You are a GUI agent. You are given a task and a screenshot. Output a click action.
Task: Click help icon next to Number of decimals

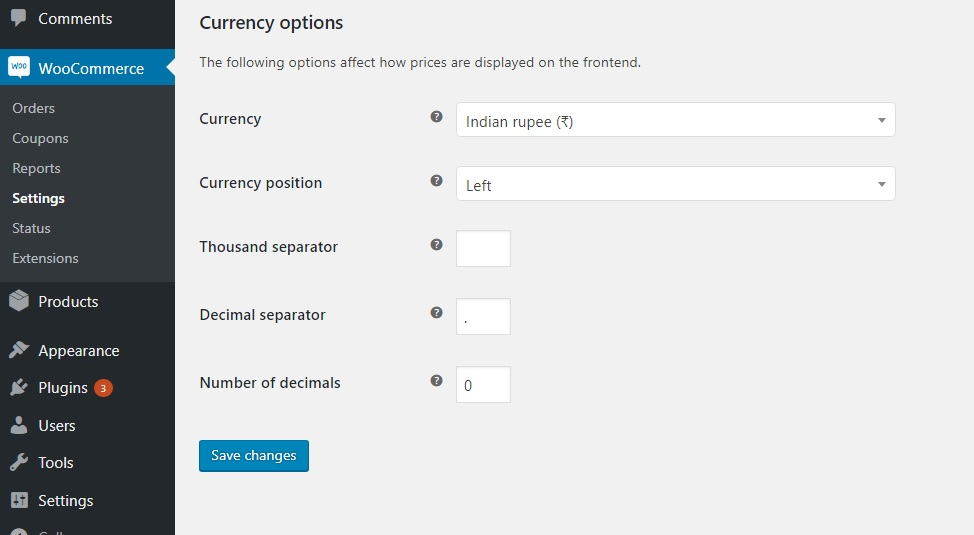click(x=436, y=381)
